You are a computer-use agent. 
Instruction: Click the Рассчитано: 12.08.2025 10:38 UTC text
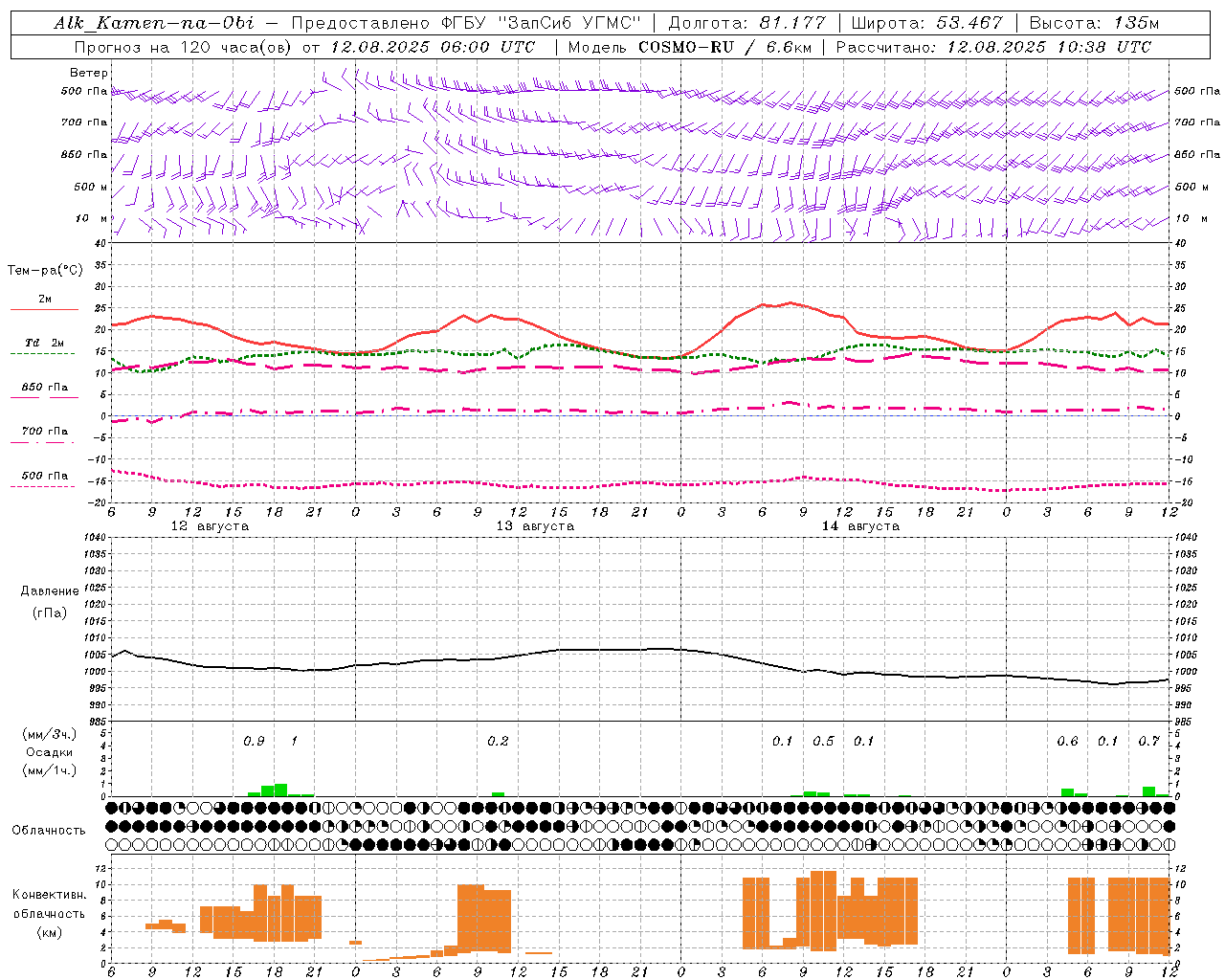[x=993, y=47]
